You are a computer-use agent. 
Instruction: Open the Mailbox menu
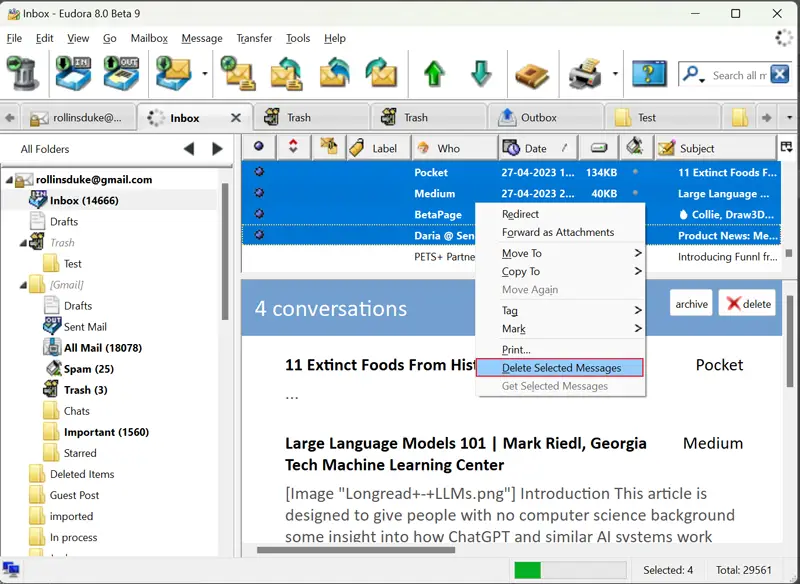149,38
